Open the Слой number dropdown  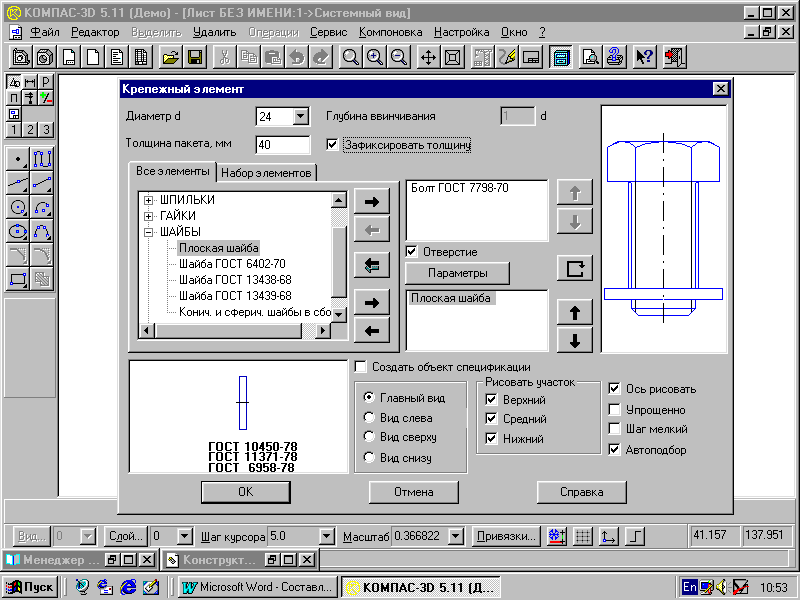pos(185,536)
